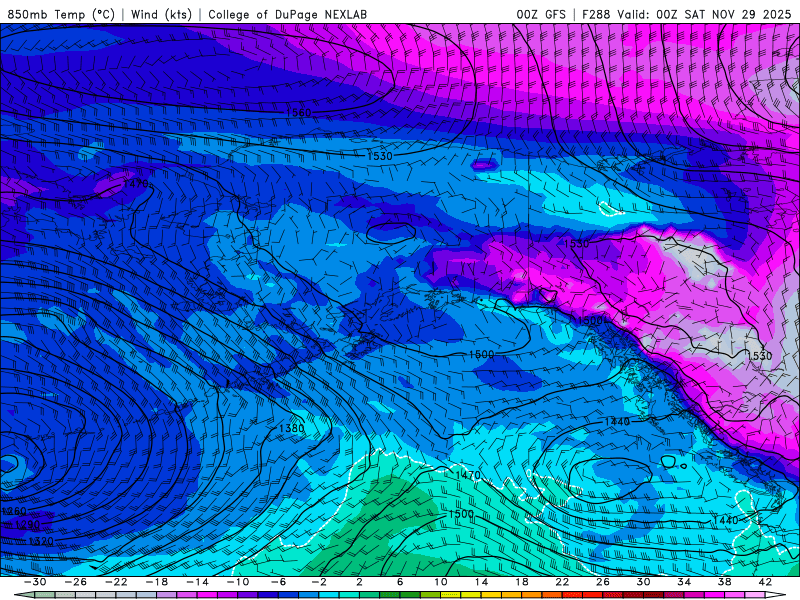
Task: Click the -10 colorbar scale label
Action: (238, 582)
